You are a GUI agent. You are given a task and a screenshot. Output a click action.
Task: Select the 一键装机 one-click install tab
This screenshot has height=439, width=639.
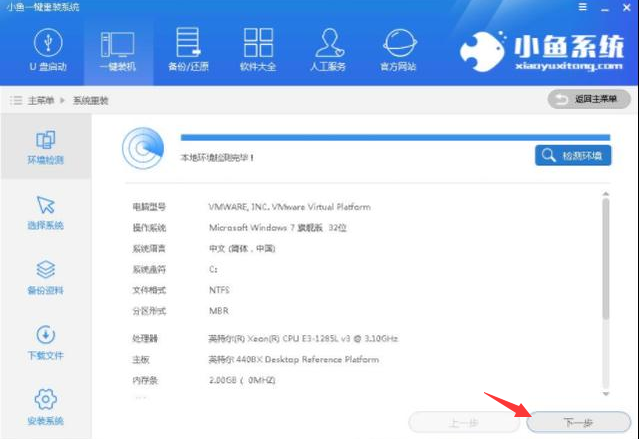click(x=117, y=50)
